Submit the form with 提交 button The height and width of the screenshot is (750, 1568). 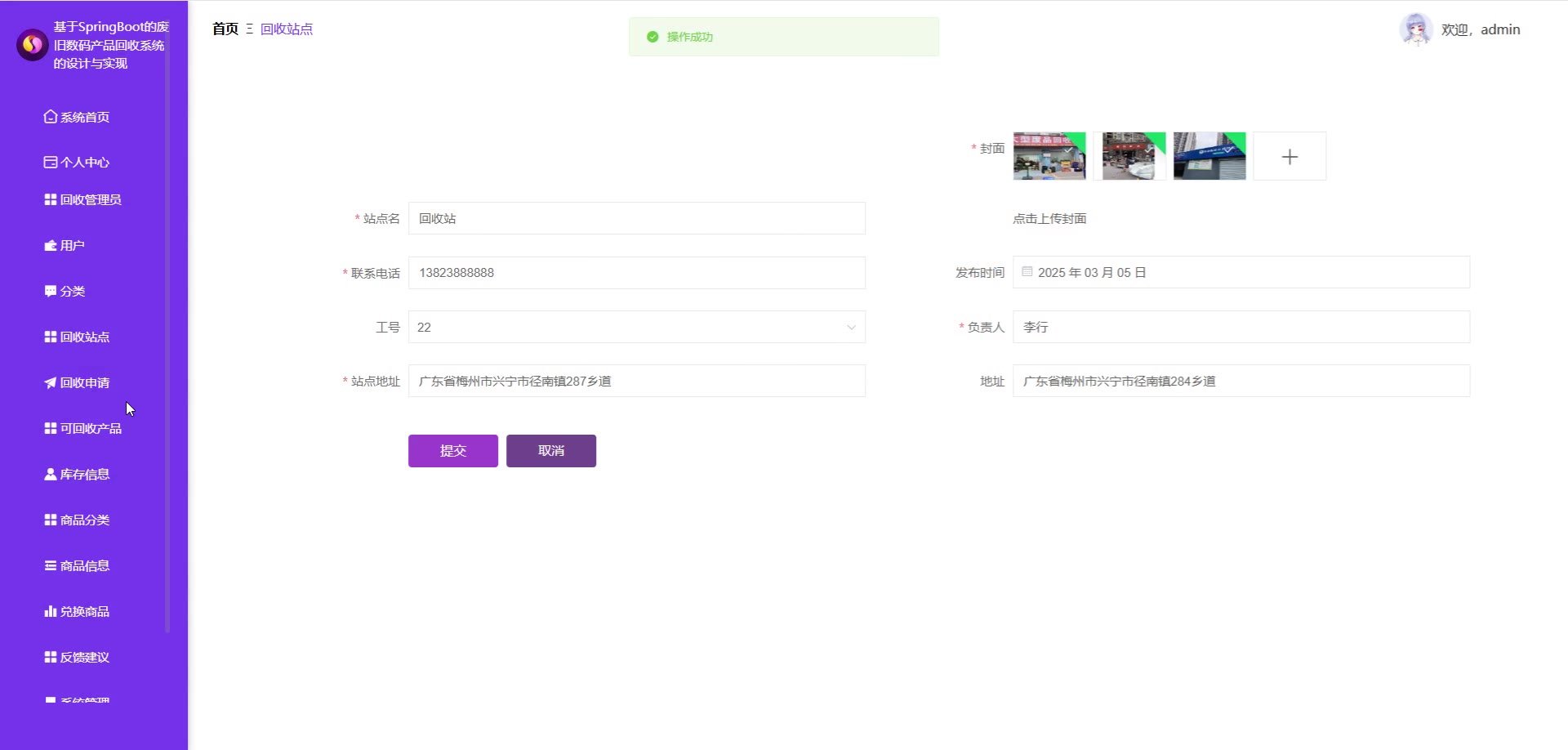(x=453, y=451)
